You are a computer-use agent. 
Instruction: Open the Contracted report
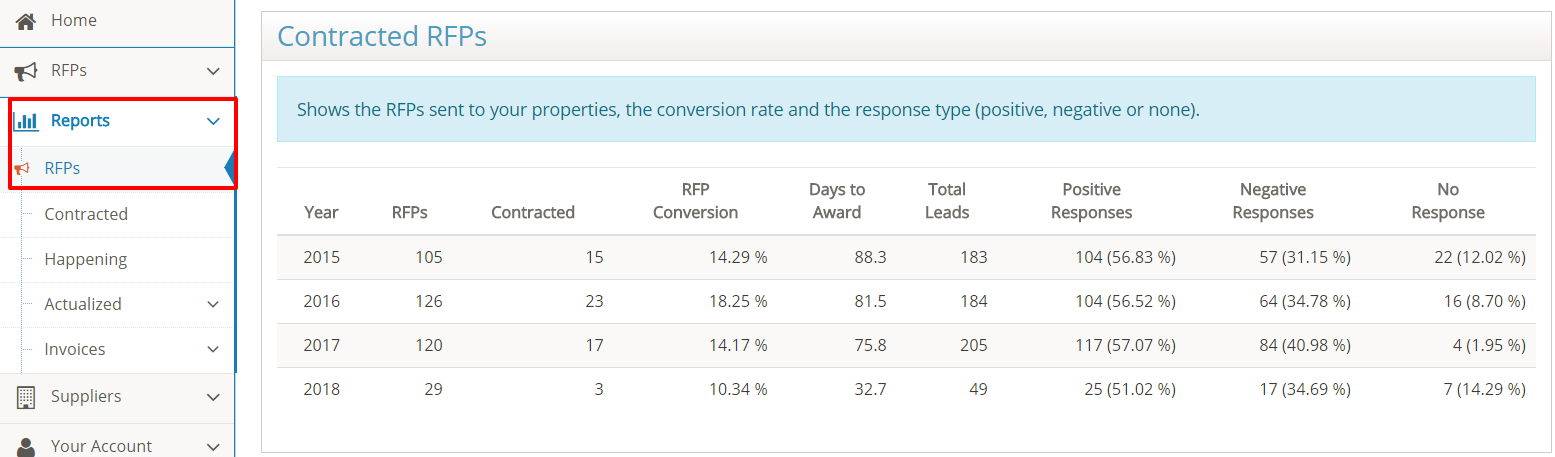86,214
